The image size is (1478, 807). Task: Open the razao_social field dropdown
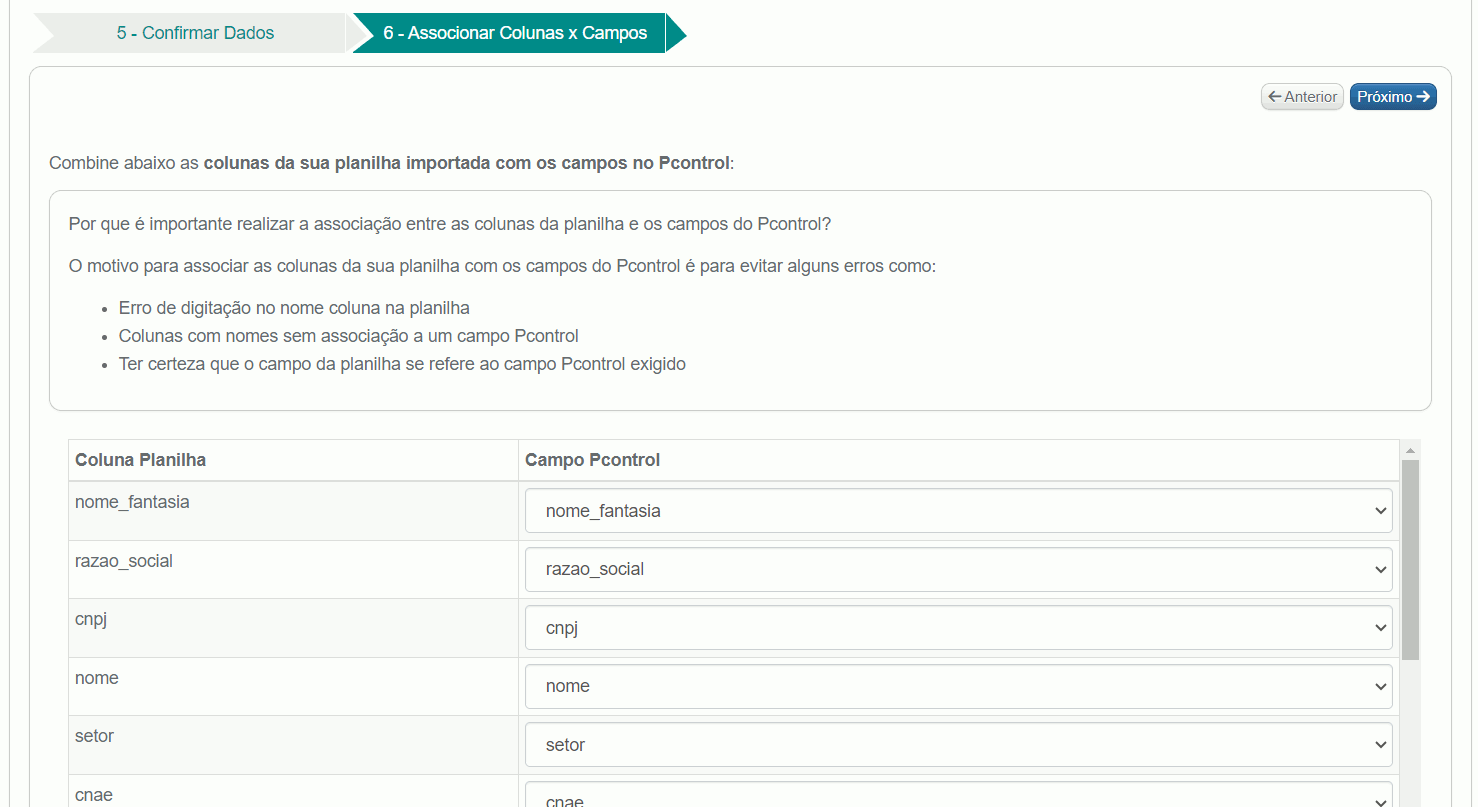pos(959,569)
